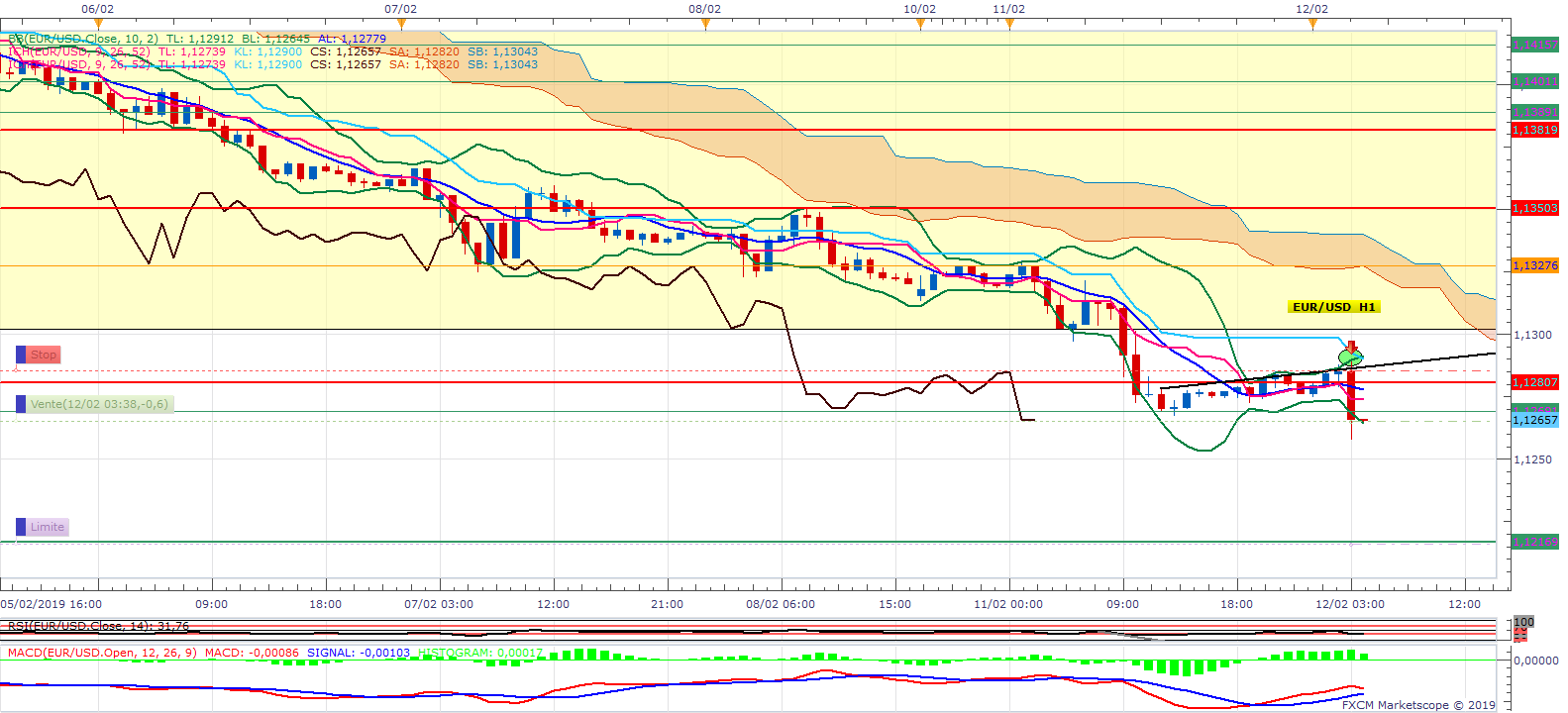Click the blue square beside Limite label
1568x713 pixels.
tap(21, 527)
